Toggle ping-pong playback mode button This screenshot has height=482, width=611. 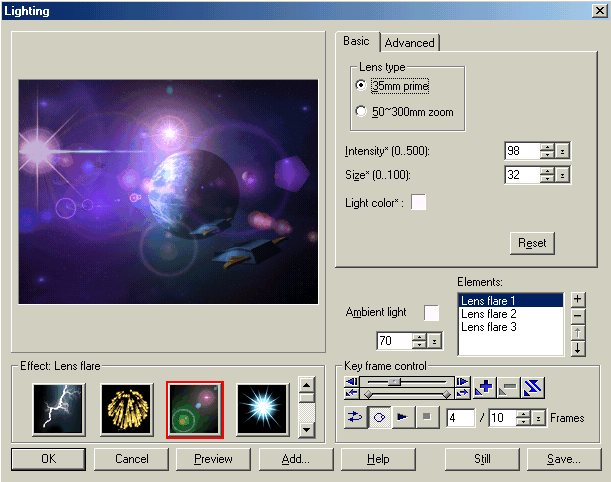[355, 417]
